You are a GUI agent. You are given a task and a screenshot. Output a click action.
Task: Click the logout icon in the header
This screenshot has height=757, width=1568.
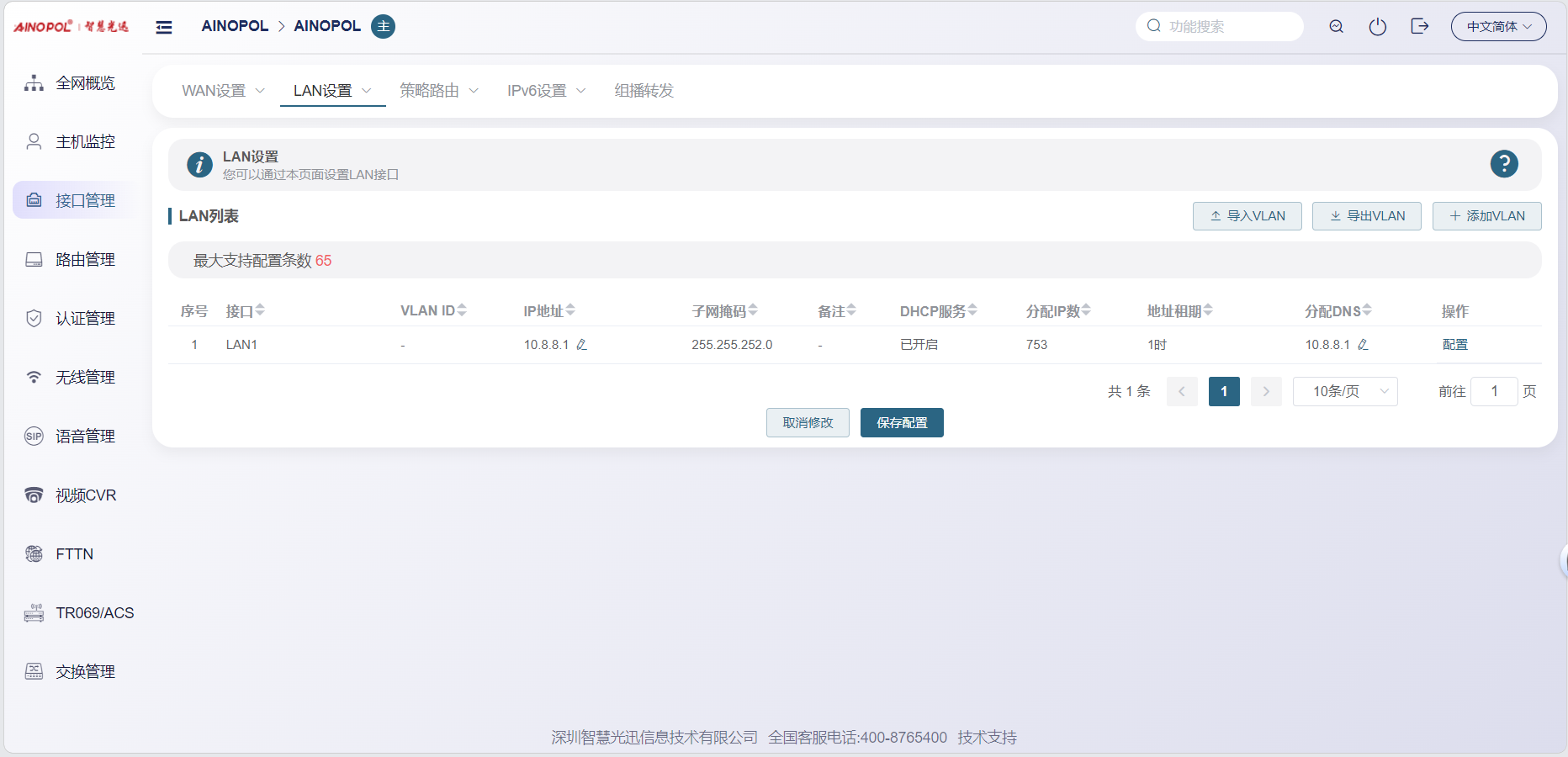point(1419,27)
